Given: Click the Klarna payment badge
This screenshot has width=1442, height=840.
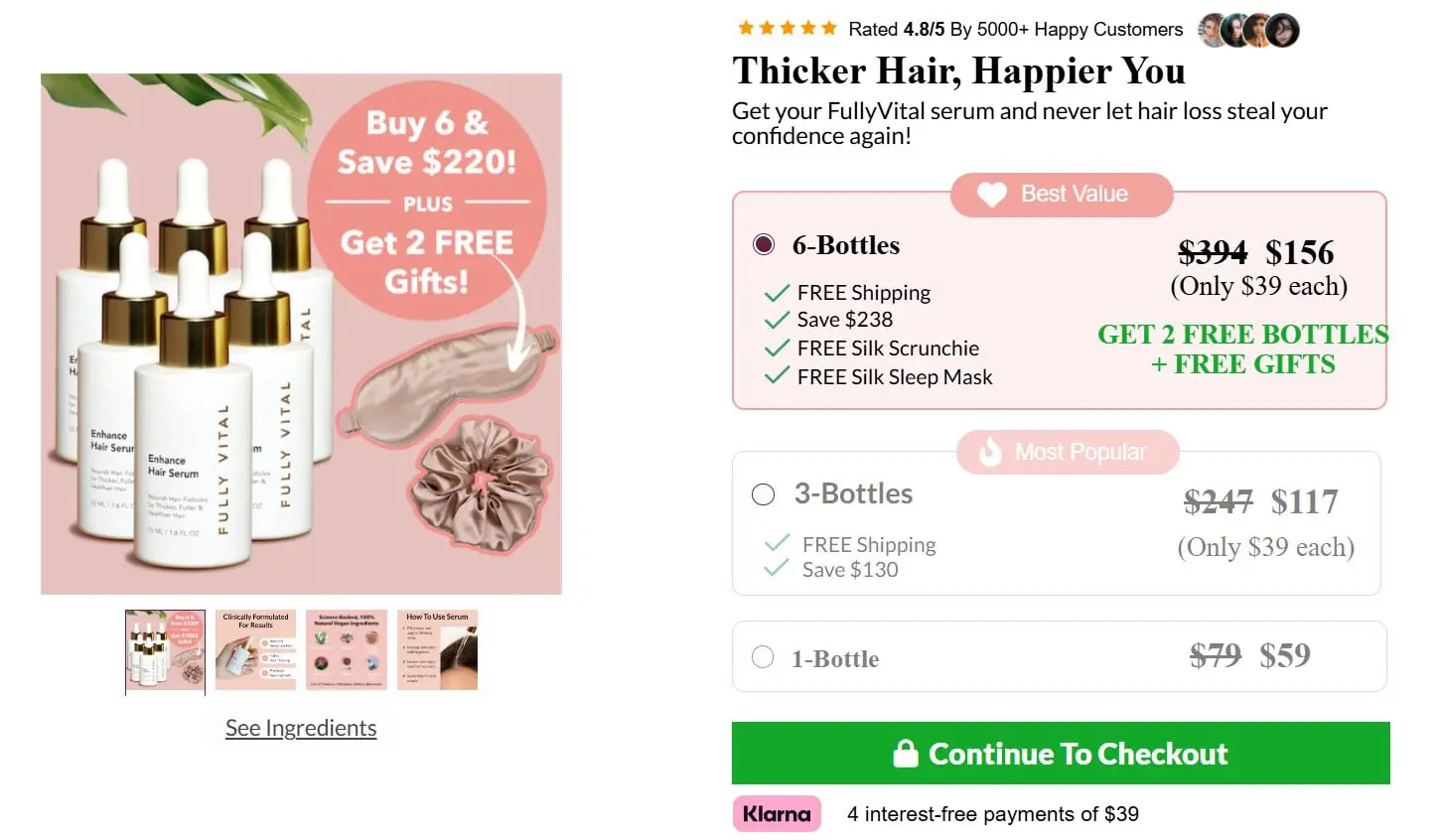Looking at the screenshot, I should (x=777, y=813).
